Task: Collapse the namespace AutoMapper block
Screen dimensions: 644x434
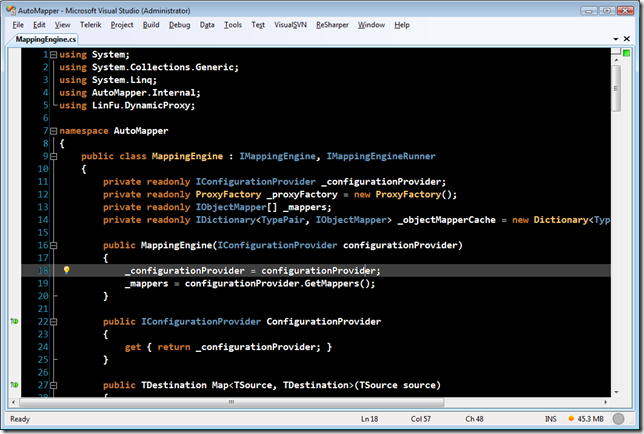Action: click(53, 131)
